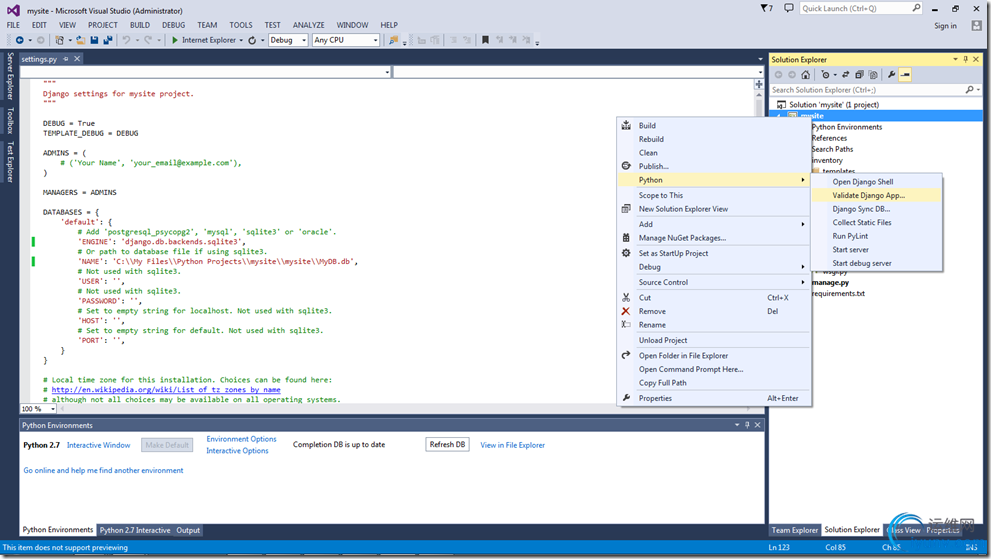Open the Solution Explorer window position dropdown
This screenshot has width=991, height=559.
[956, 59]
